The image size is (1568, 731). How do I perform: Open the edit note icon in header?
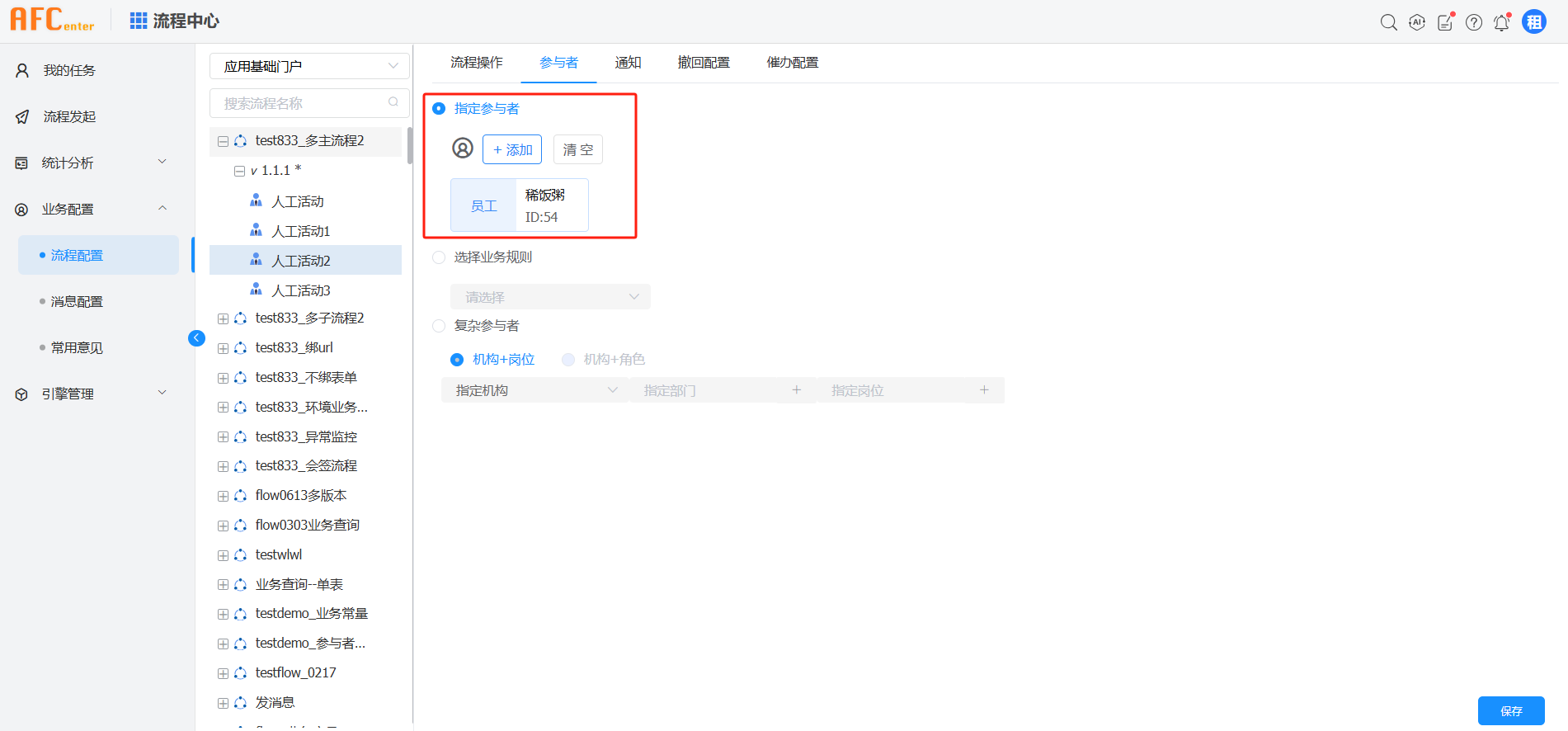point(1445,22)
